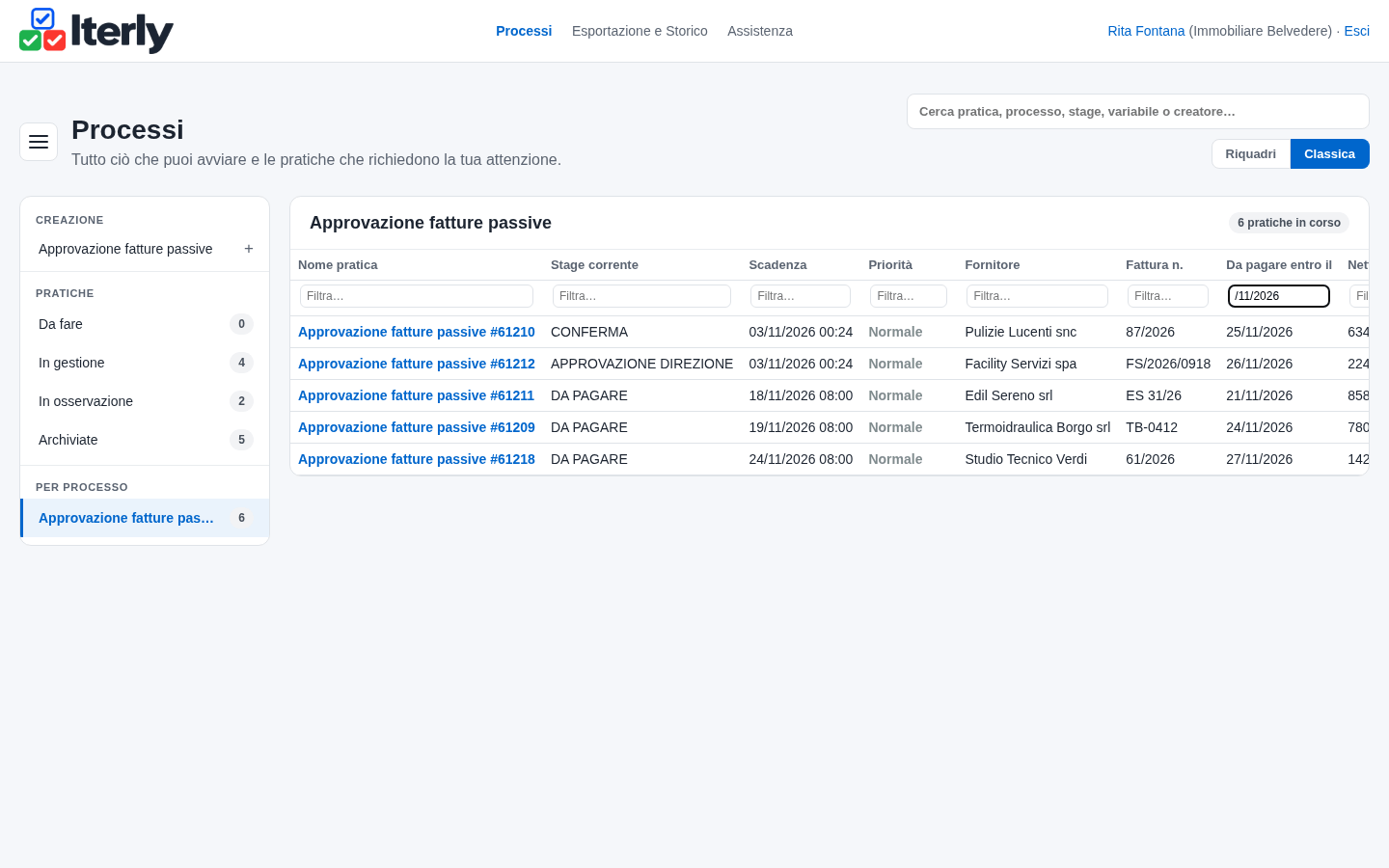The width and height of the screenshot is (1389, 868).
Task: Sort by Stage corrente column header
Action: (x=594, y=265)
